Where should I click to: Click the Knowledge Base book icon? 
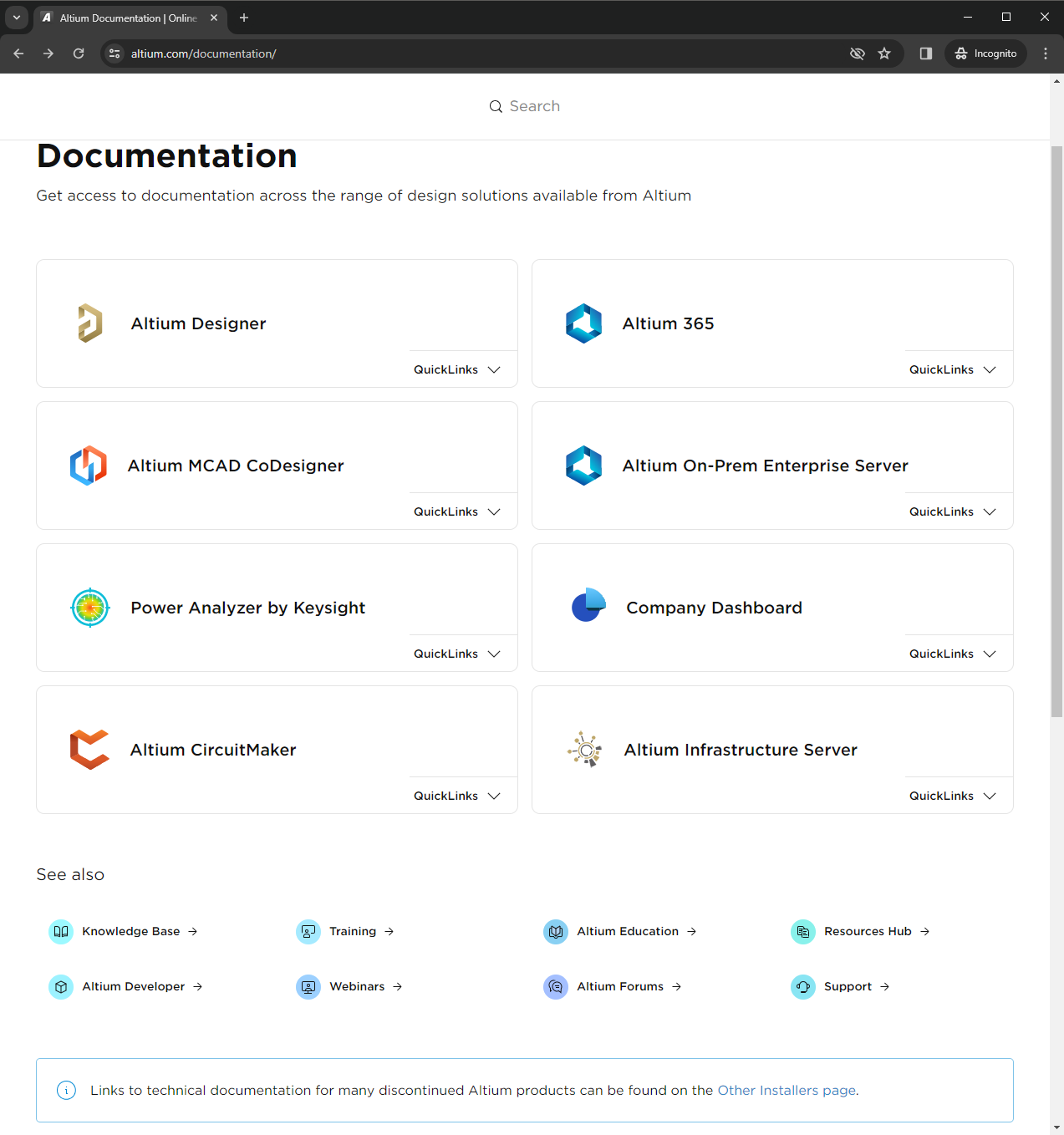pos(61,931)
